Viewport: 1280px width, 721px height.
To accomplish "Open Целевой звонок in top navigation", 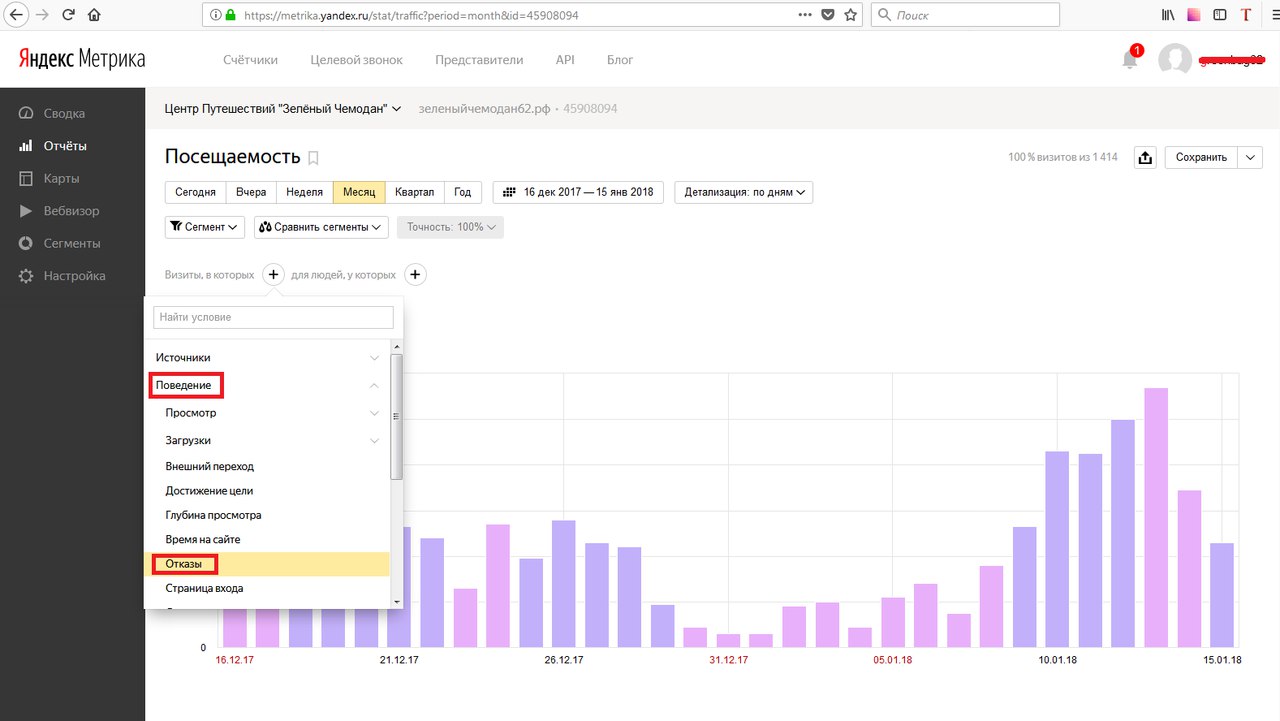I will click(x=357, y=60).
